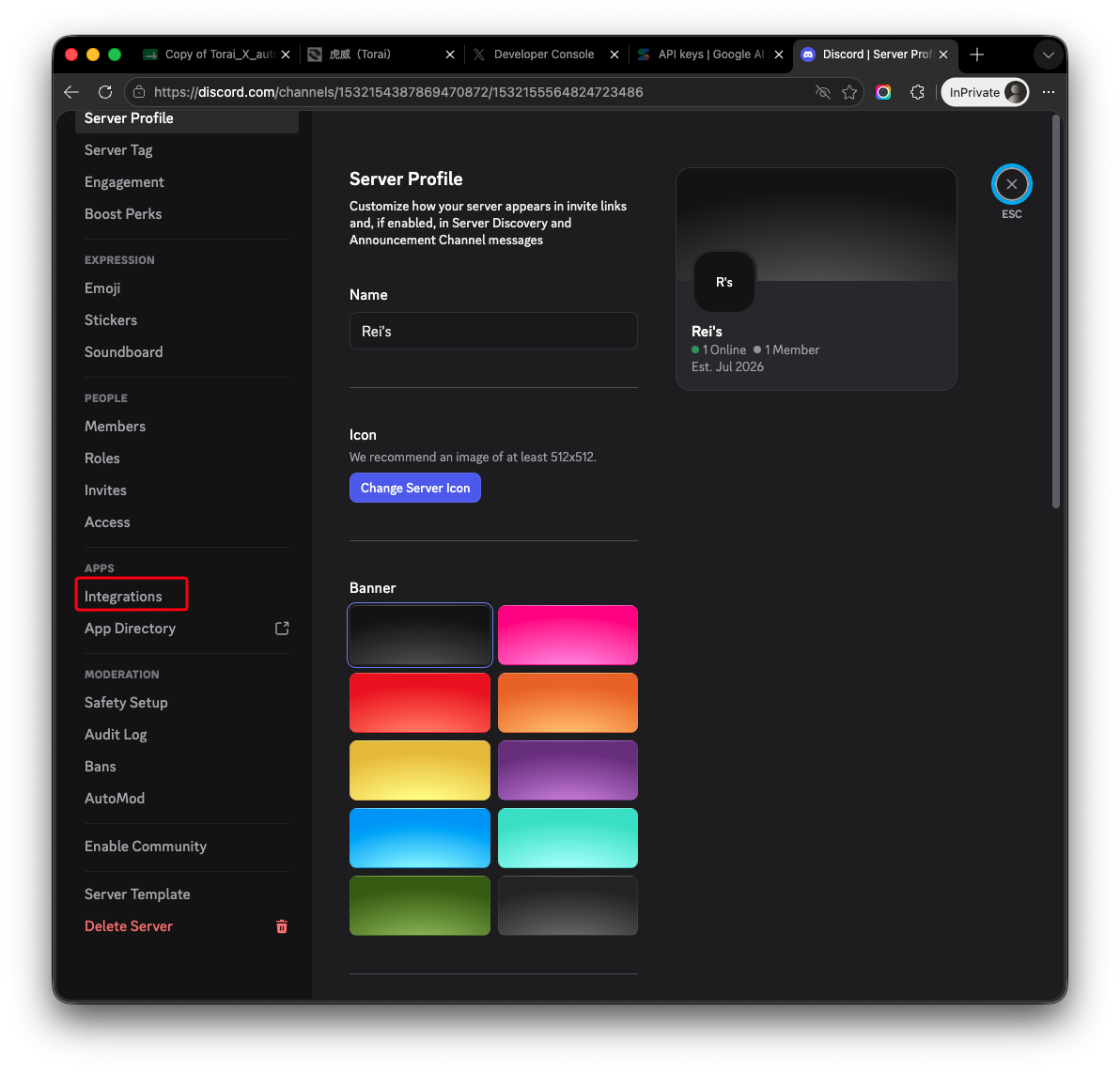1120x1073 pixels.
Task: Click the site info lock icon
Action: pos(139,92)
